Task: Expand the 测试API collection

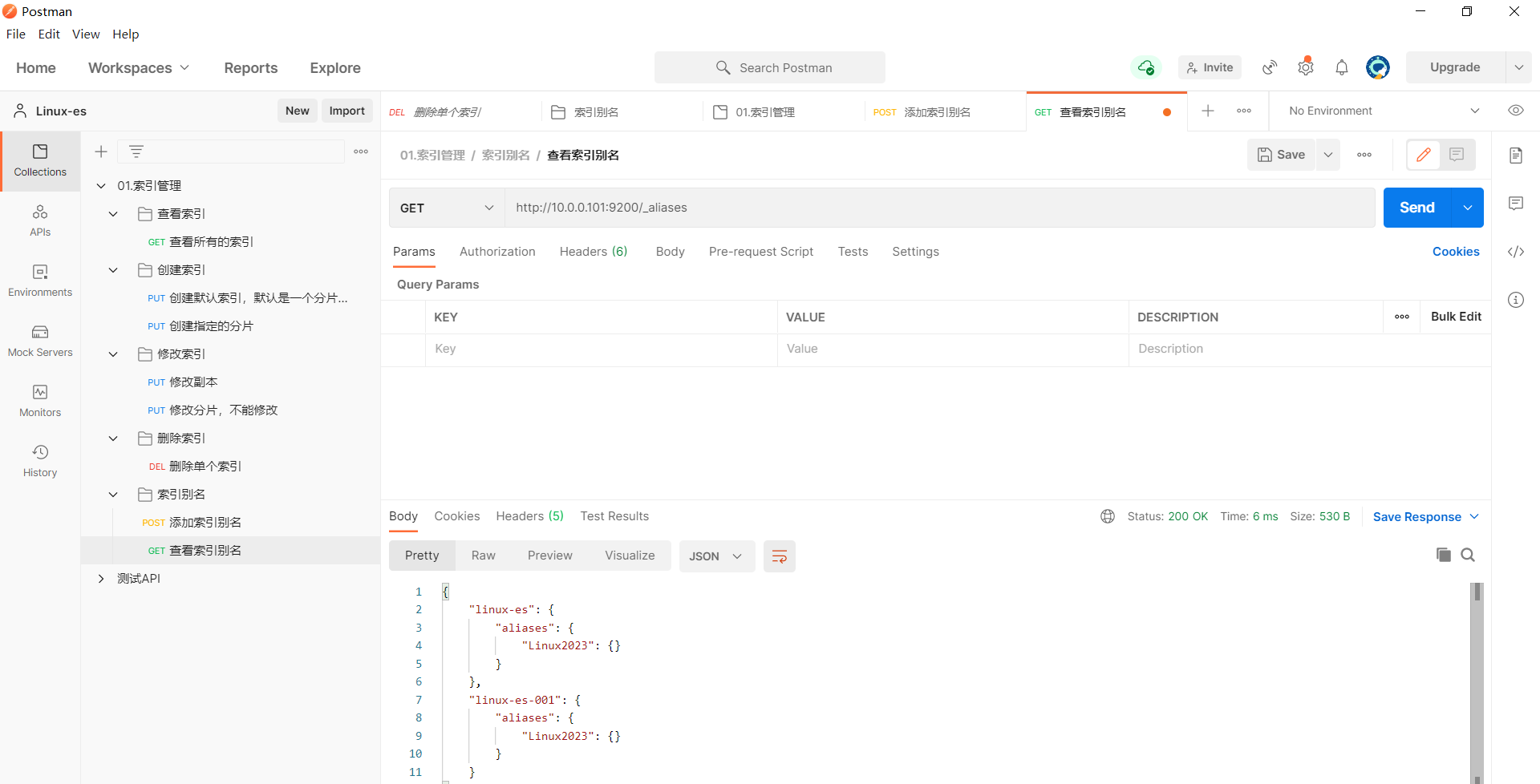Action: pos(101,579)
